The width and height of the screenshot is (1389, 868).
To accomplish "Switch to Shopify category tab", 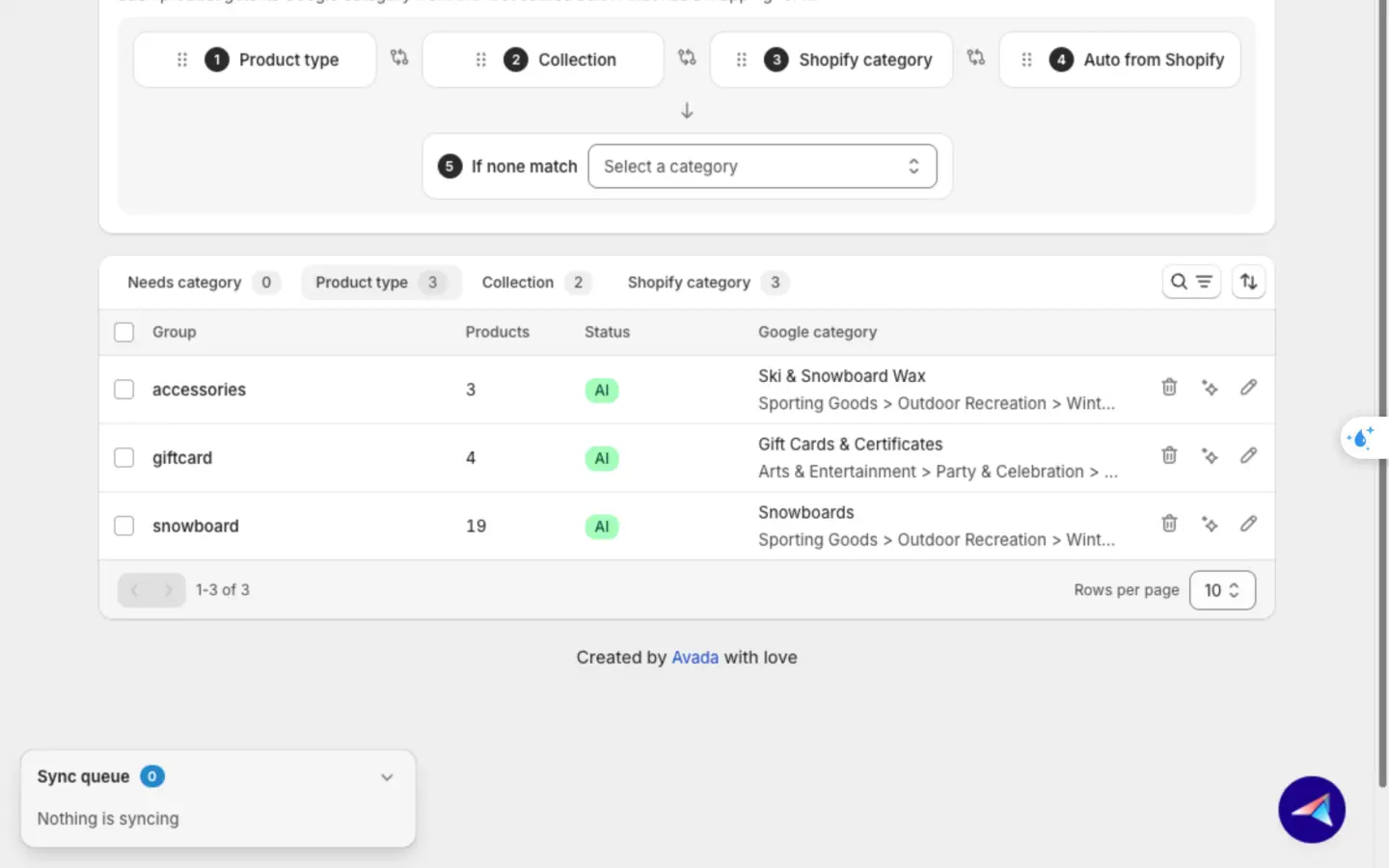I will 708,283.
